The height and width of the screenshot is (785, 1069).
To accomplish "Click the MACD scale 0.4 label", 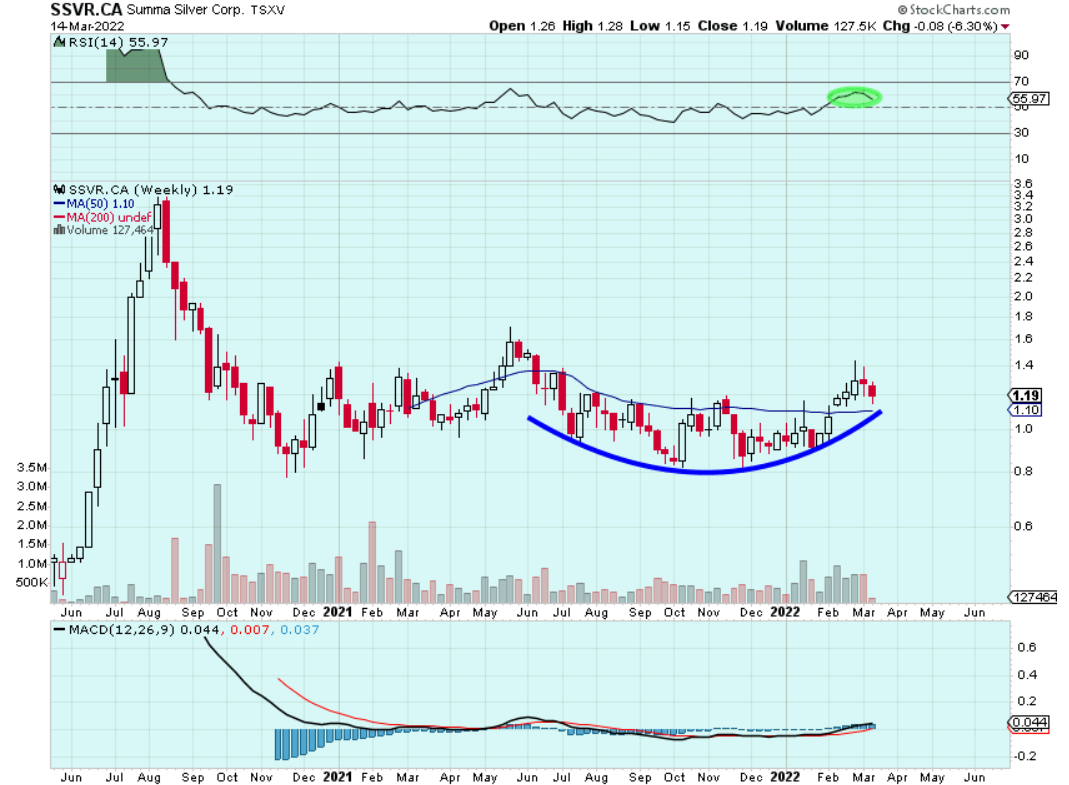I will point(1027,675).
